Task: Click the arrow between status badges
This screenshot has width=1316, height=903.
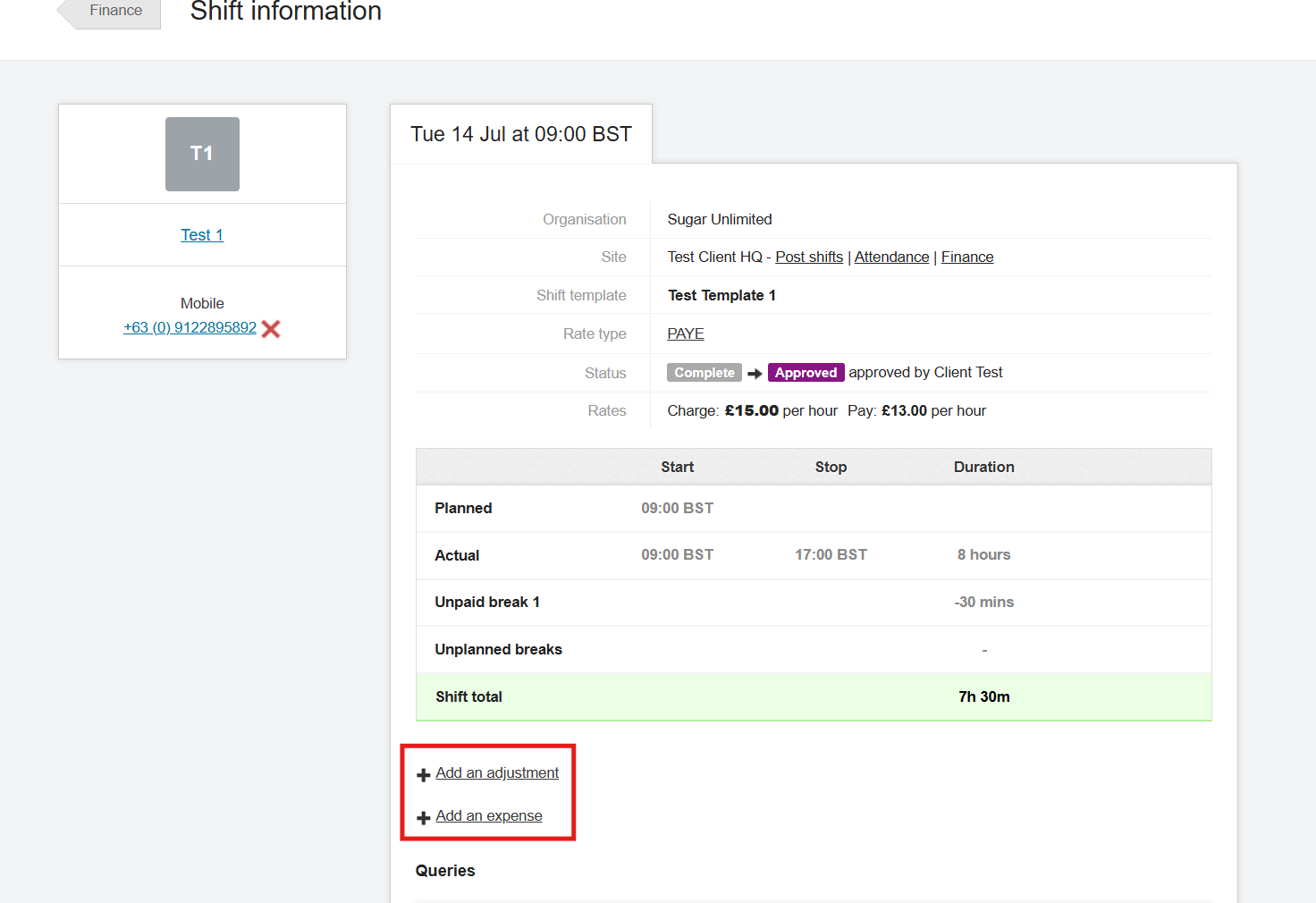Action: pos(755,374)
